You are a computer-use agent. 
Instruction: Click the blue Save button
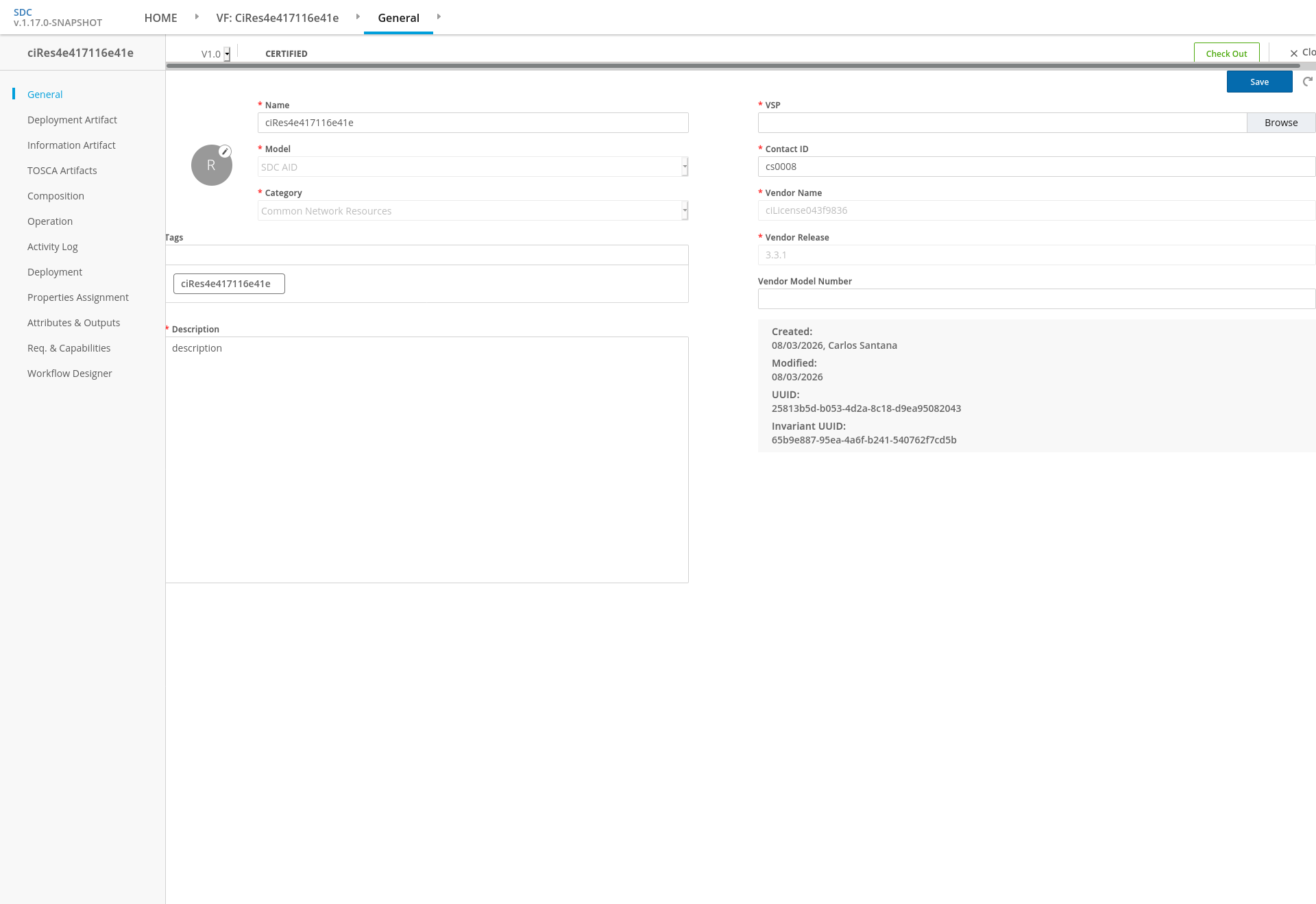pyautogui.click(x=1259, y=82)
